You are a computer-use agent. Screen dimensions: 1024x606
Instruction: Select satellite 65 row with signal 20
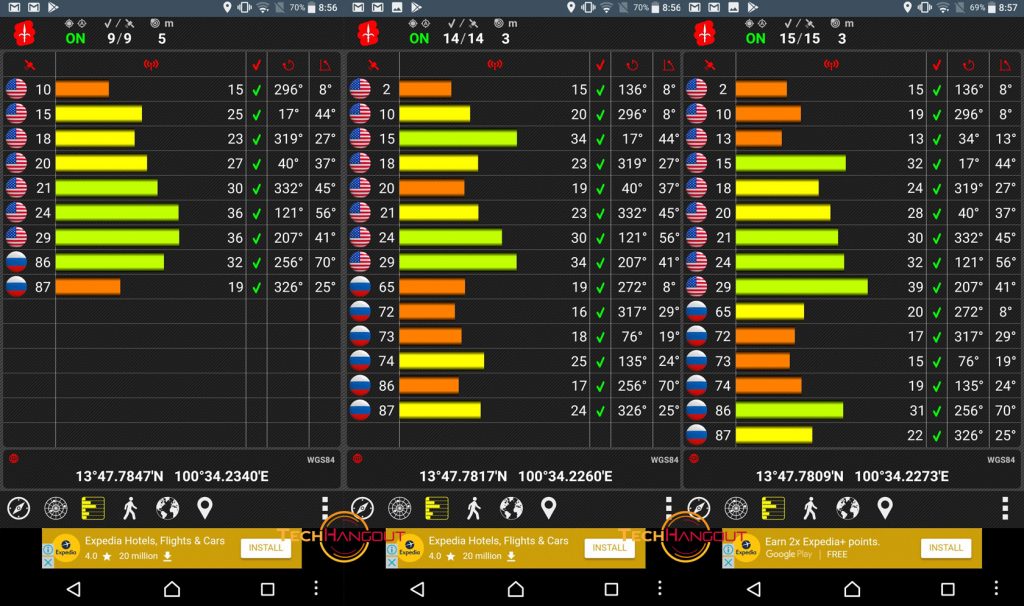coord(852,311)
